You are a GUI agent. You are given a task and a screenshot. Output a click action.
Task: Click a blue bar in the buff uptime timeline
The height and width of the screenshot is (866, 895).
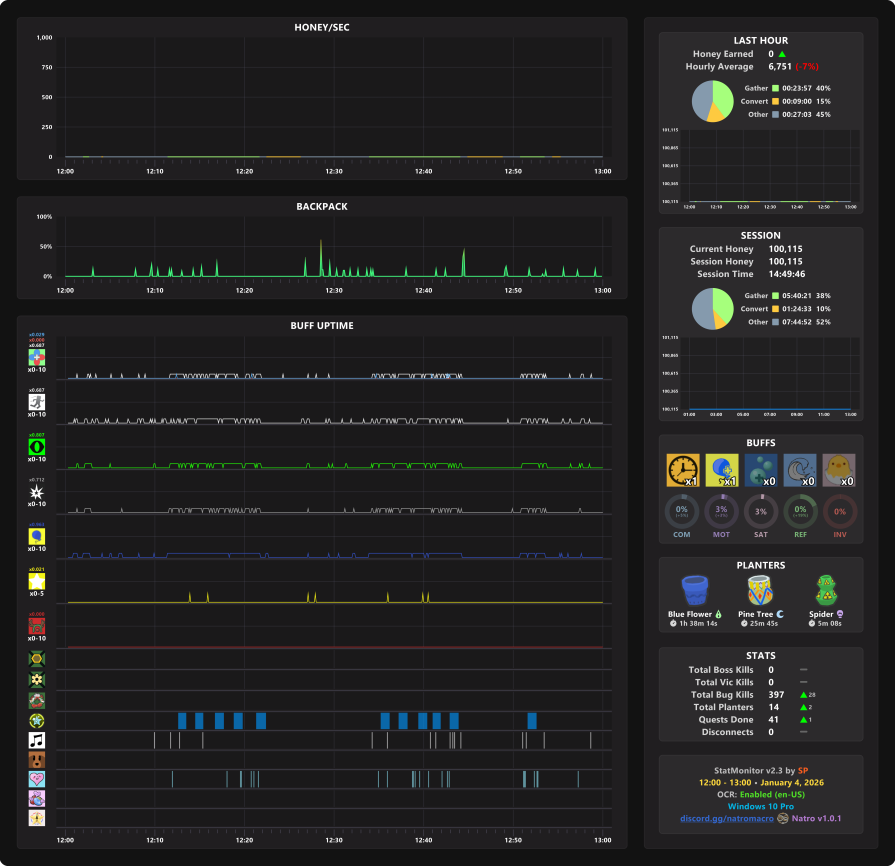click(182, 721)
